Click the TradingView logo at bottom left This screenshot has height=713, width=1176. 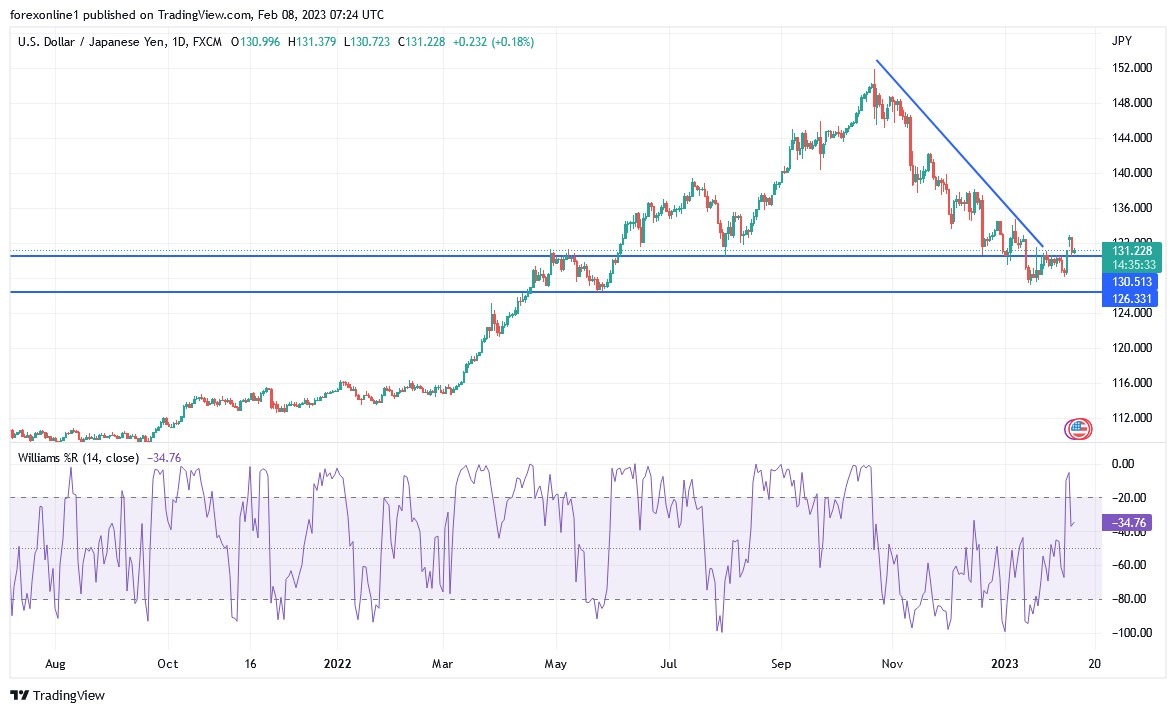pos(57,695)
